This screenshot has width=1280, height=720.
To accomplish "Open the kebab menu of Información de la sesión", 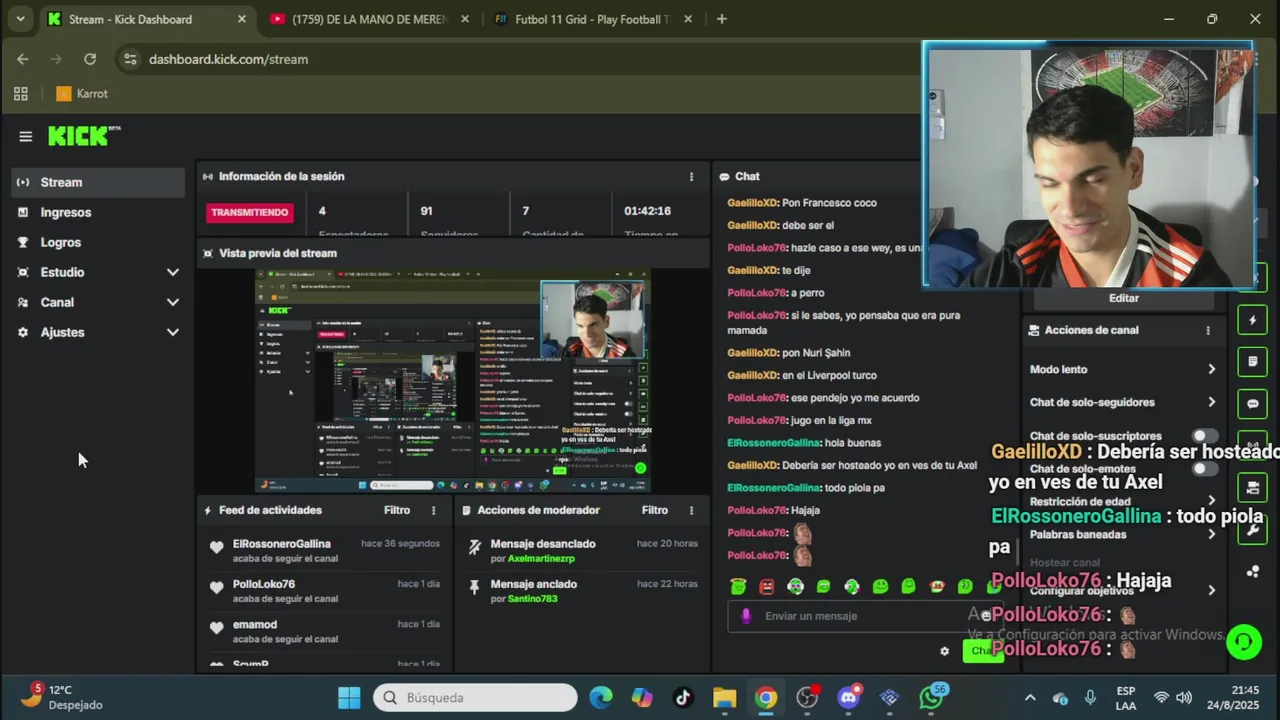I will click(691, 176).
